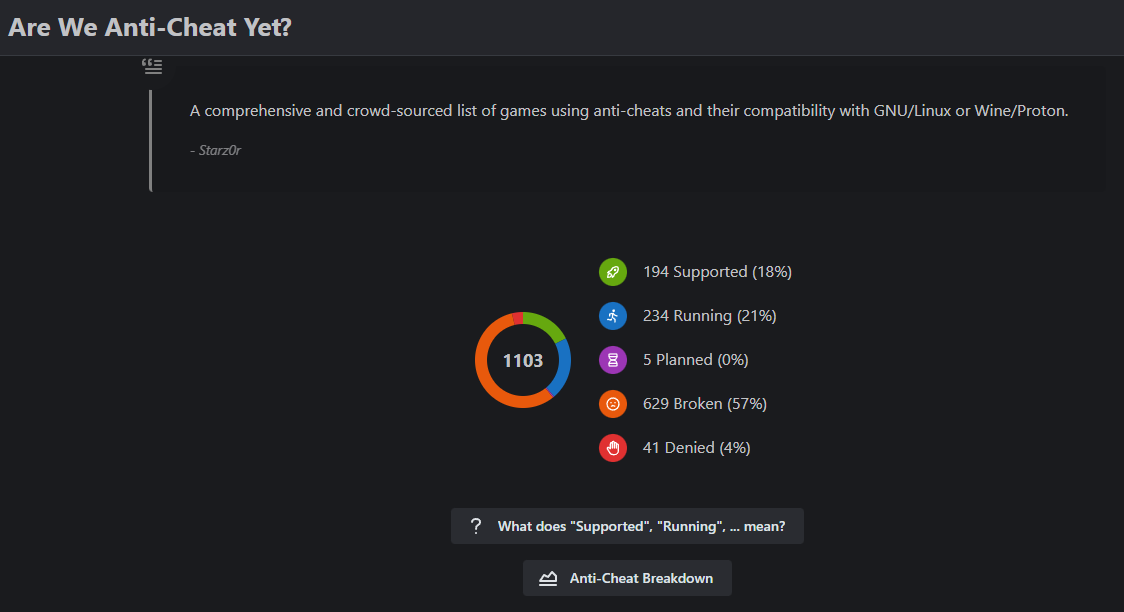This screenshot has height=612, width=1124.
Task: Click the 1103 total in the donut center
Action: (523, 360)
